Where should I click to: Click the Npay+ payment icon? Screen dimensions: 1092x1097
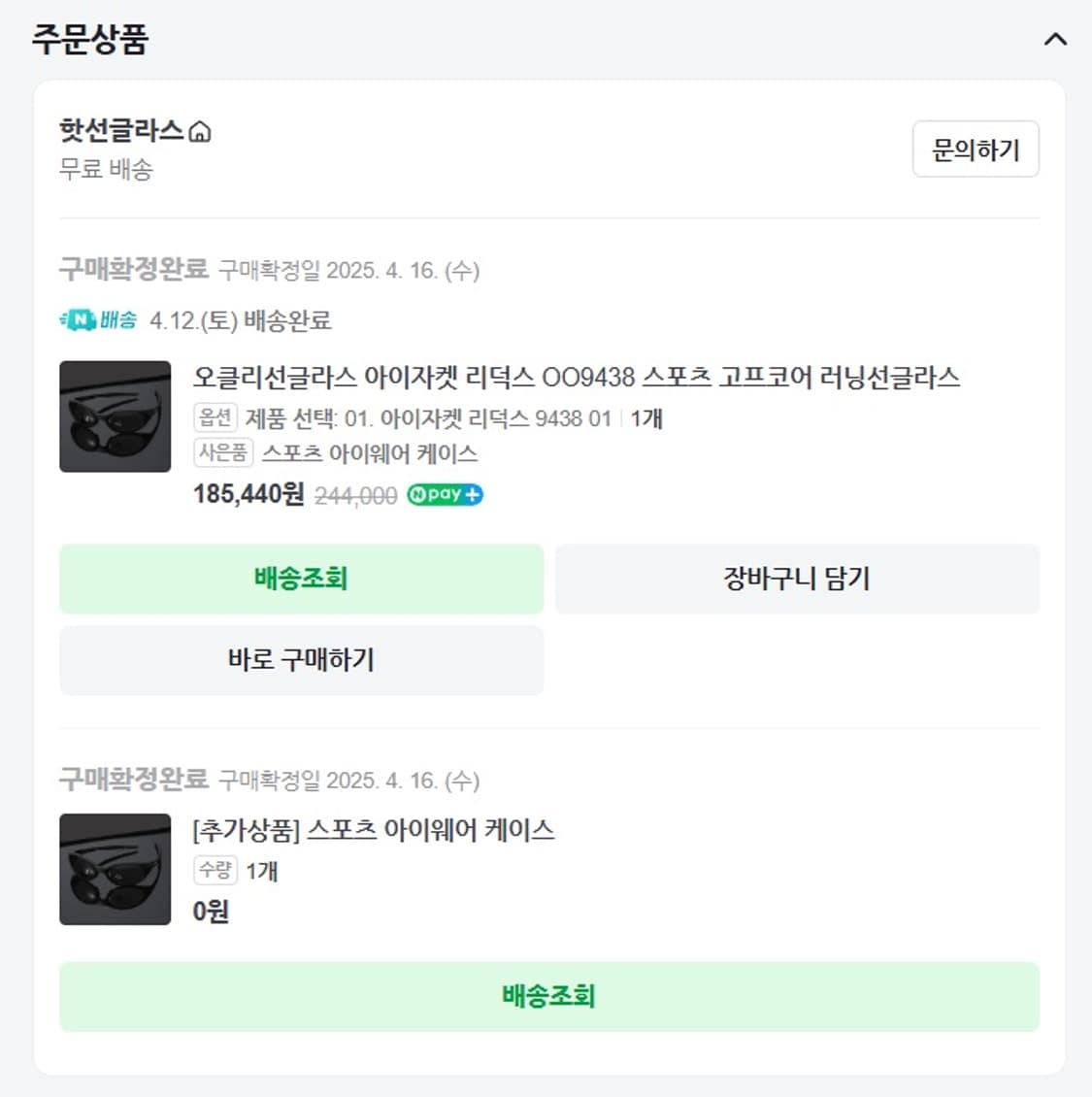click(445, 495)
